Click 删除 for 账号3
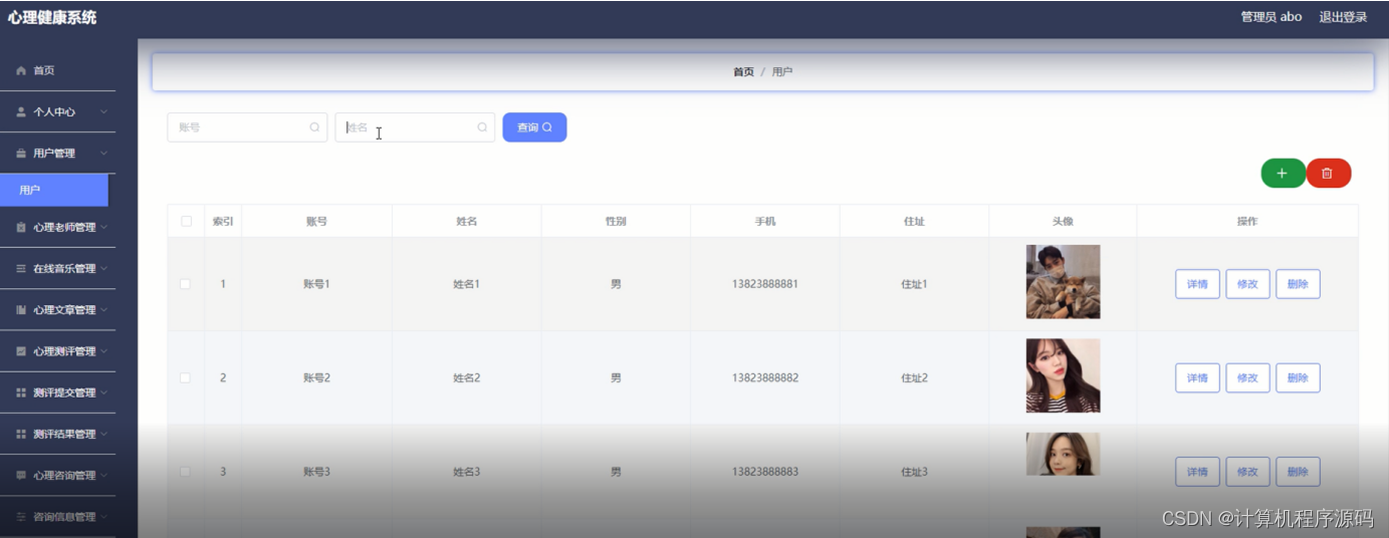1389x538 pixels. point(1298,471)
